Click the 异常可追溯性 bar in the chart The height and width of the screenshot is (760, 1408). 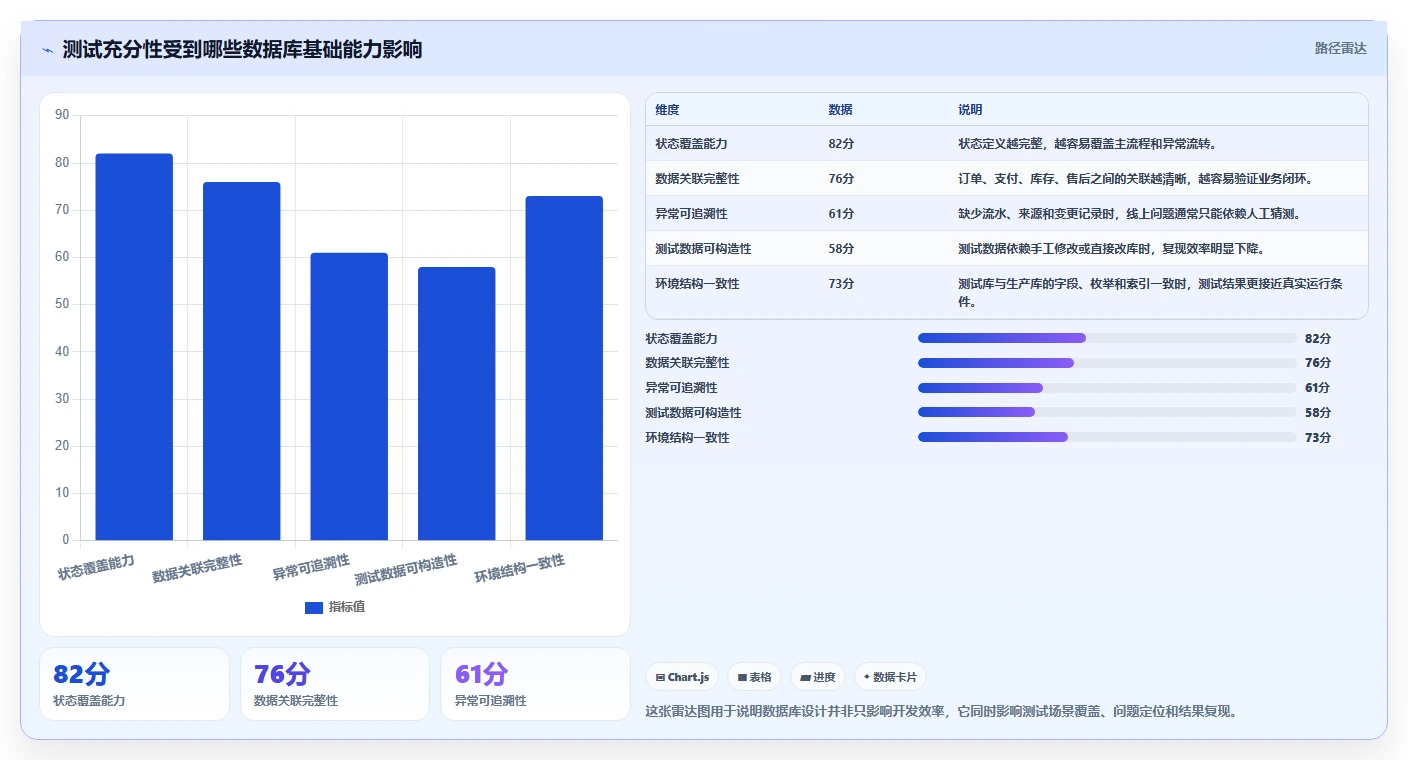tap(349, 396)
